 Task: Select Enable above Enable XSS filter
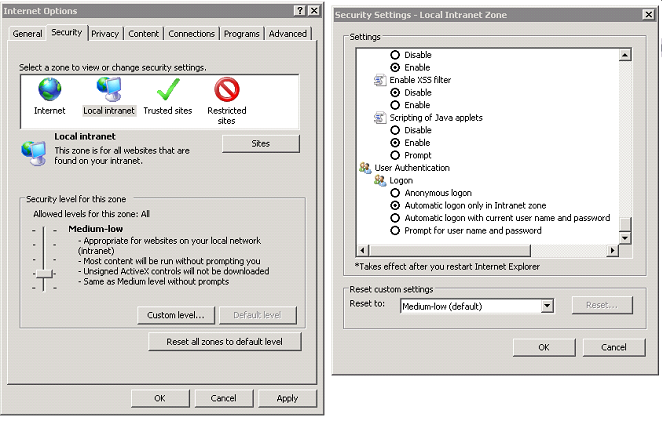point(395,68)
